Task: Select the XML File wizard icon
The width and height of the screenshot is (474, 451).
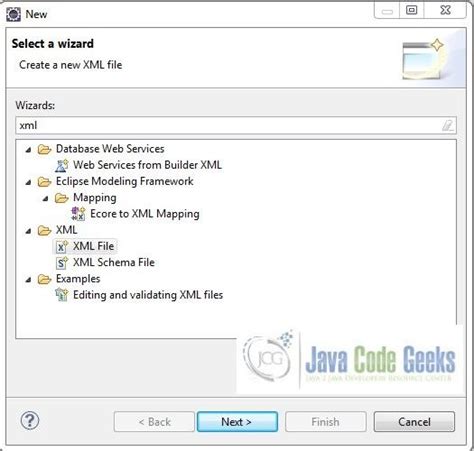Action: tap(61, 247)
